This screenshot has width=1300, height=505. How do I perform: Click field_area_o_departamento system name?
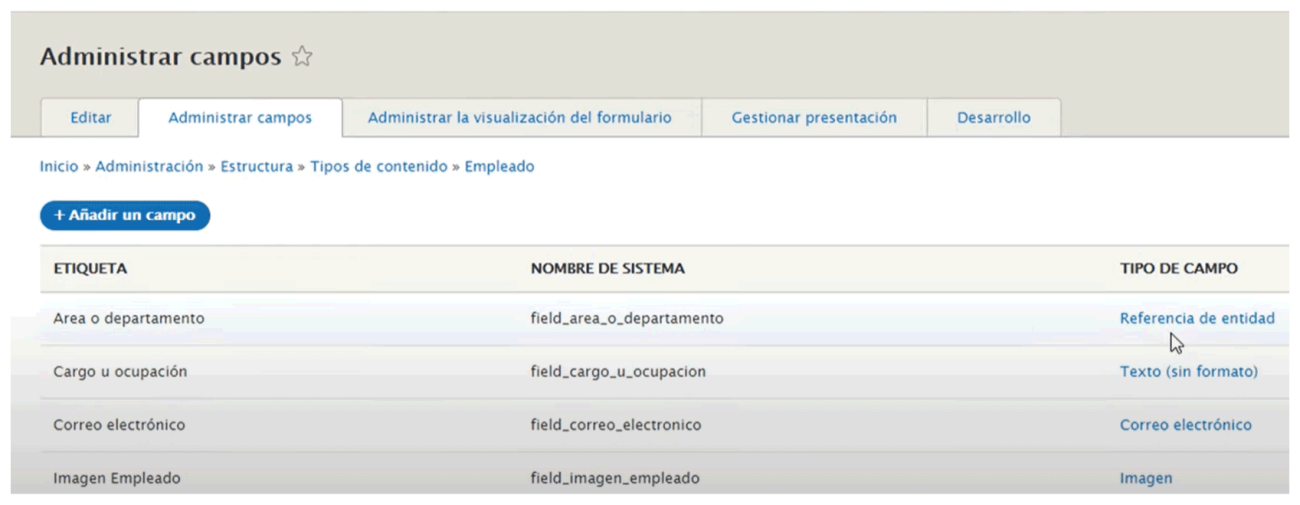pos(627,319)
